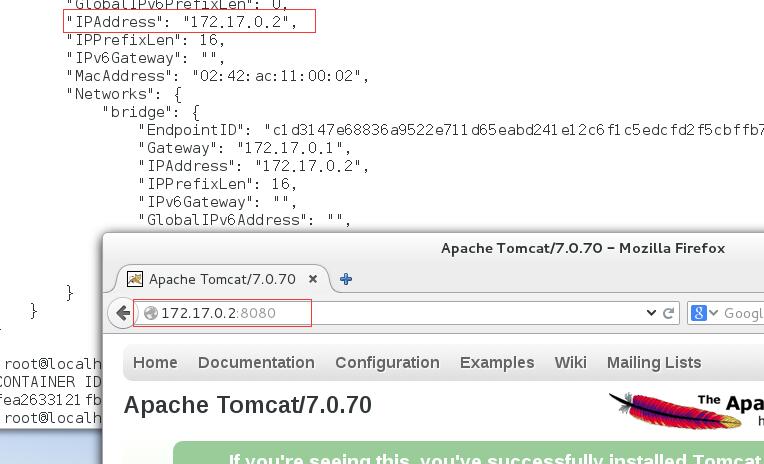764x464 pixels.
Task: Open the Home link in Tomcat nav
Action: coord(155,363)
